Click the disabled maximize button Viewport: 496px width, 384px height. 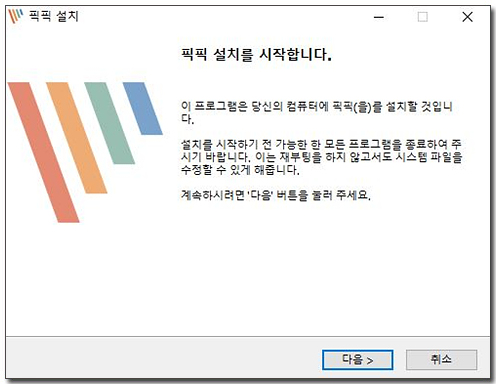[423, 17]
